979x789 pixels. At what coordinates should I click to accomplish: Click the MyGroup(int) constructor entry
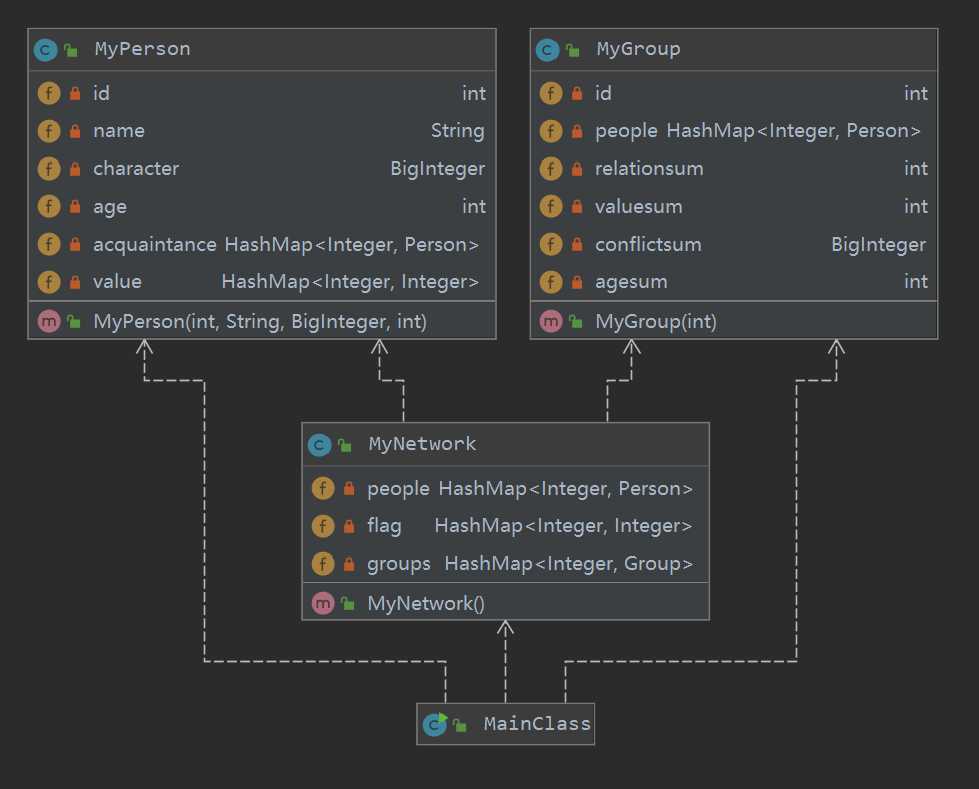655,321
